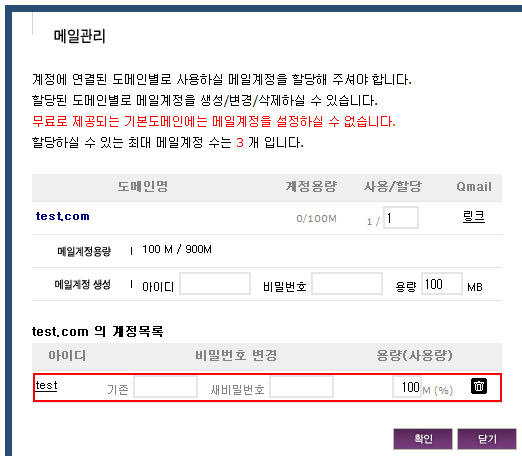Click the 계정용량 column header
This screenshot has width=522, height=456.
(x=311, y=186)
